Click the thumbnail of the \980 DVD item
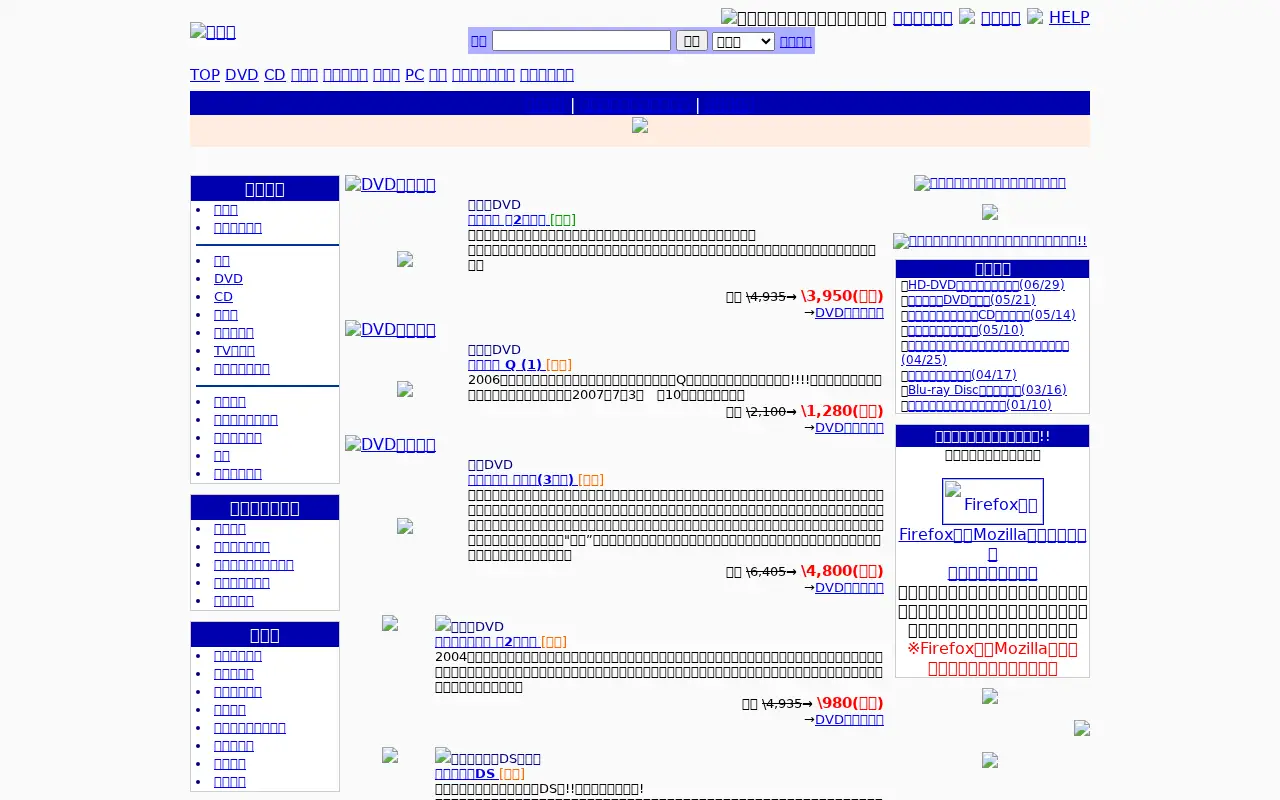This screenshot has width=1280, height=800. click(390, 623)
